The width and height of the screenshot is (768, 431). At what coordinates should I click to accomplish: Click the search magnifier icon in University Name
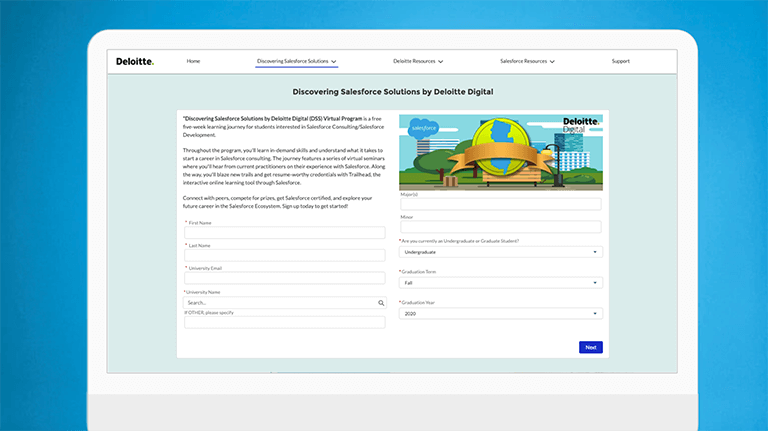coord(380,302)
